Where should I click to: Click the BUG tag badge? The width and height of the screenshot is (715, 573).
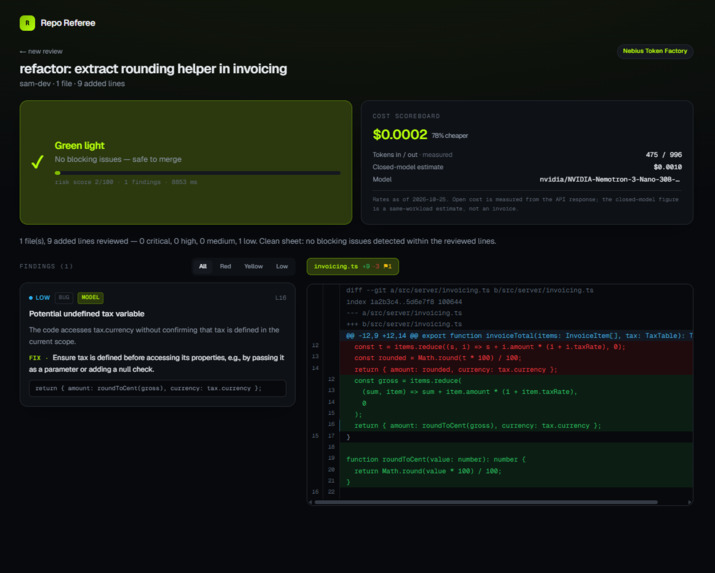(64, 298)
